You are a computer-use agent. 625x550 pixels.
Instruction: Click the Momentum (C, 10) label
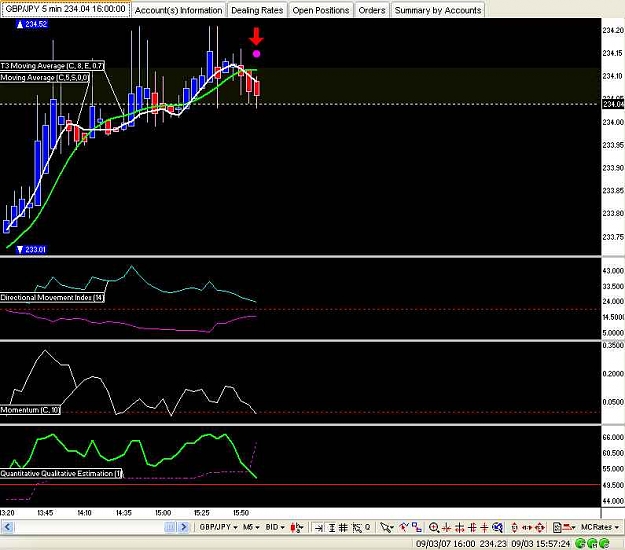coord(30,410)
